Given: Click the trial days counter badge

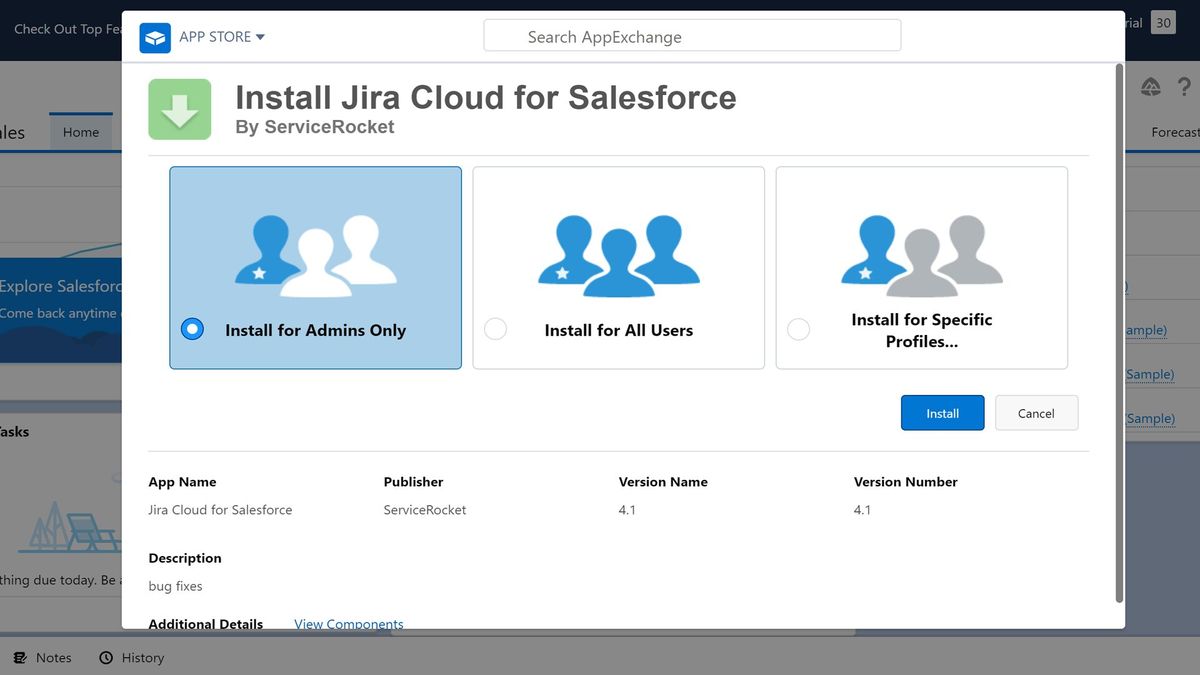Looking at the screenshot, I should (1162, 22).
